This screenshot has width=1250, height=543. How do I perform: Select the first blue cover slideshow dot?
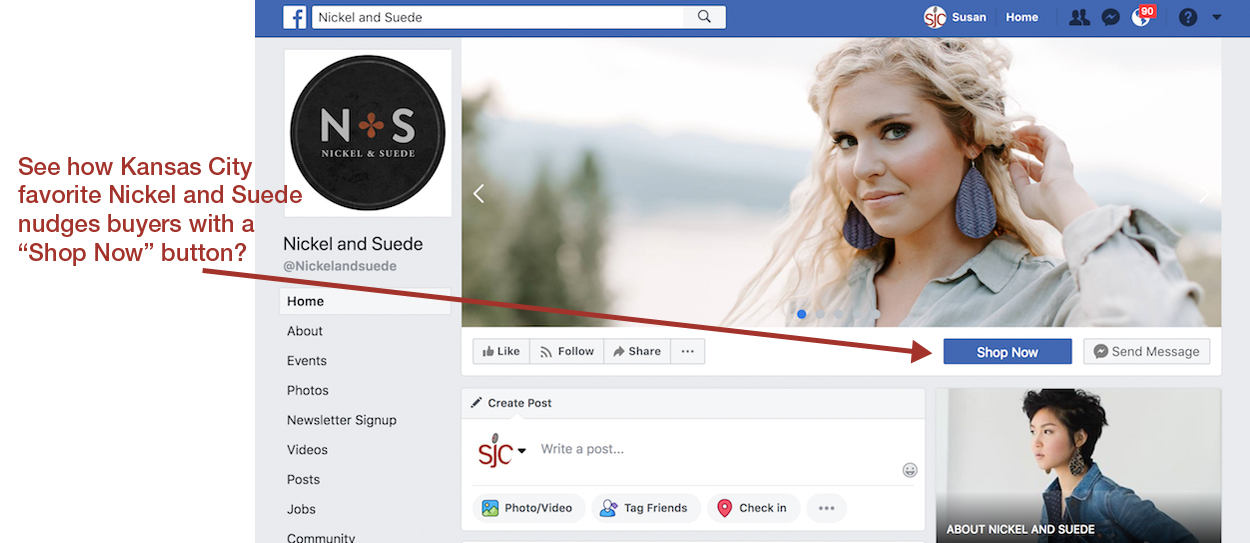(x=802, y=314)
